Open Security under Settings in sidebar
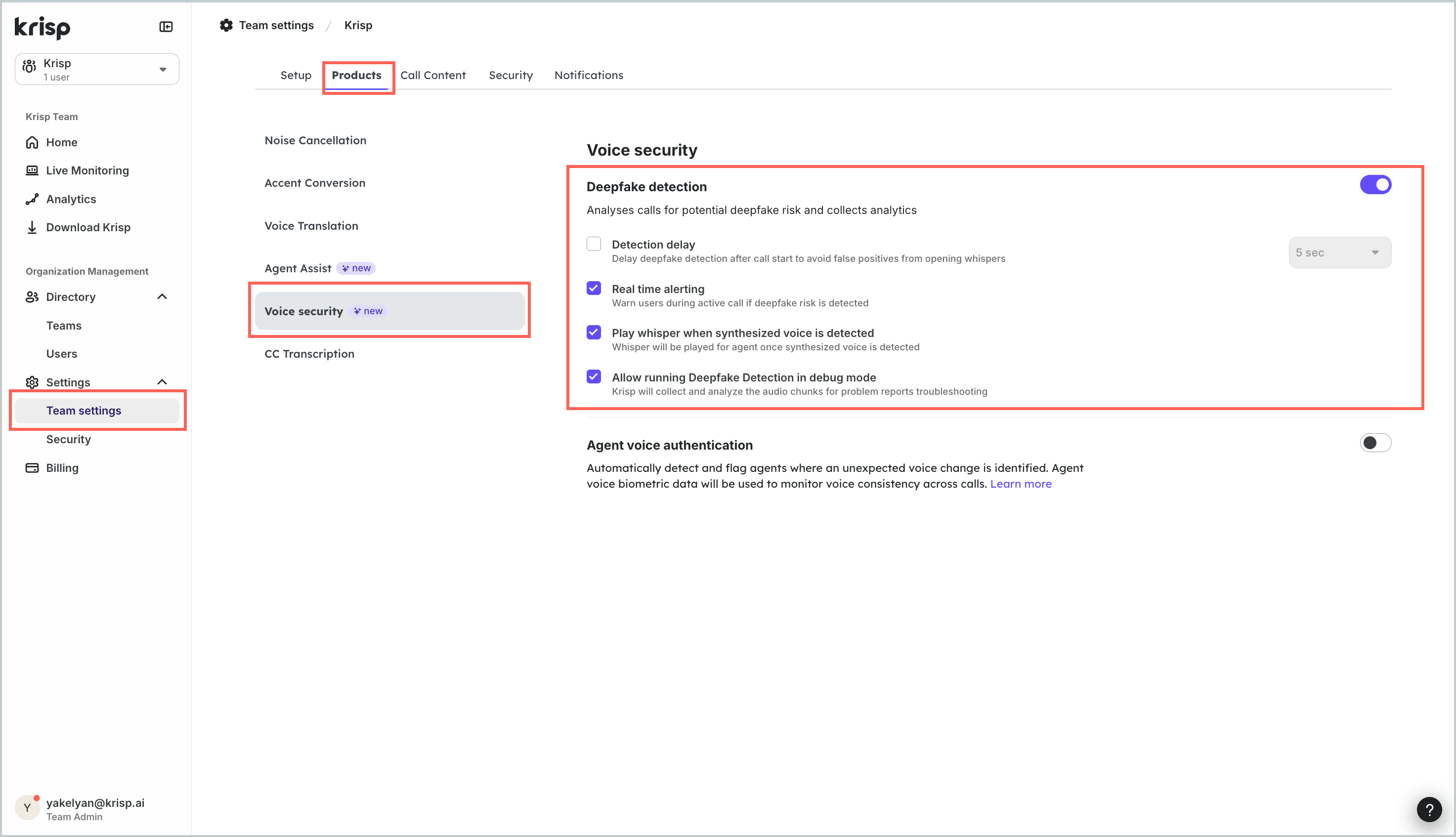 (x=68, y=439)
